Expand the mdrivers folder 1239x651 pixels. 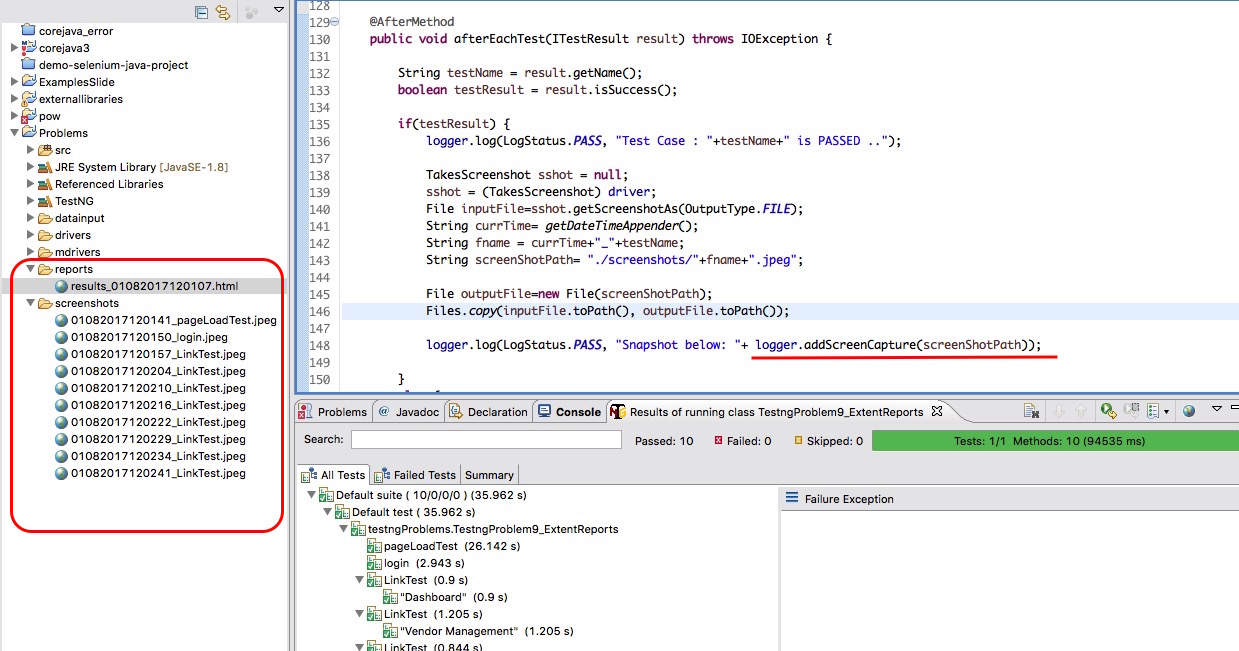click(30, 252)
